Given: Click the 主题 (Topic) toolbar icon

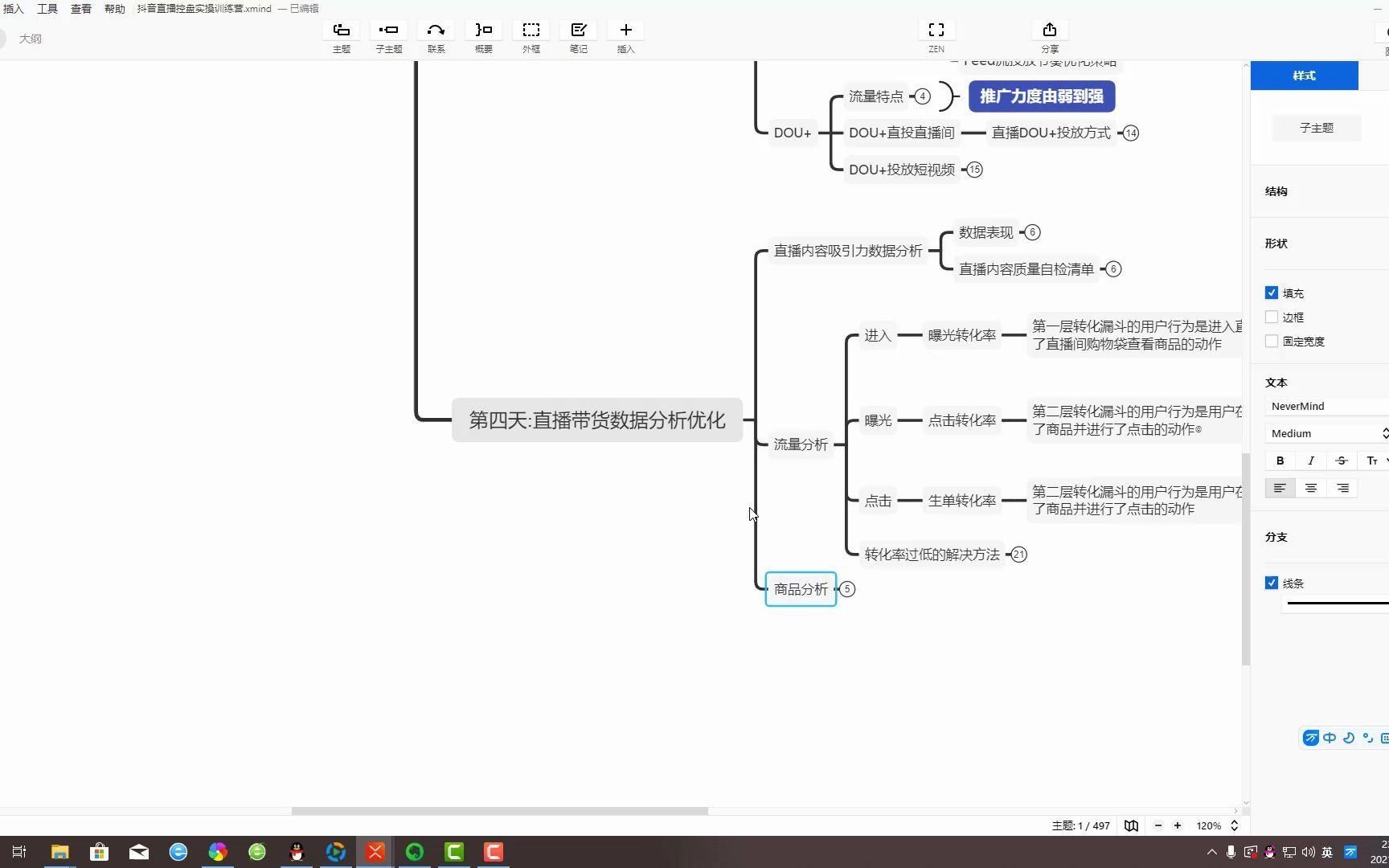Looking at the screenshot, I should (x=342, y=31).
